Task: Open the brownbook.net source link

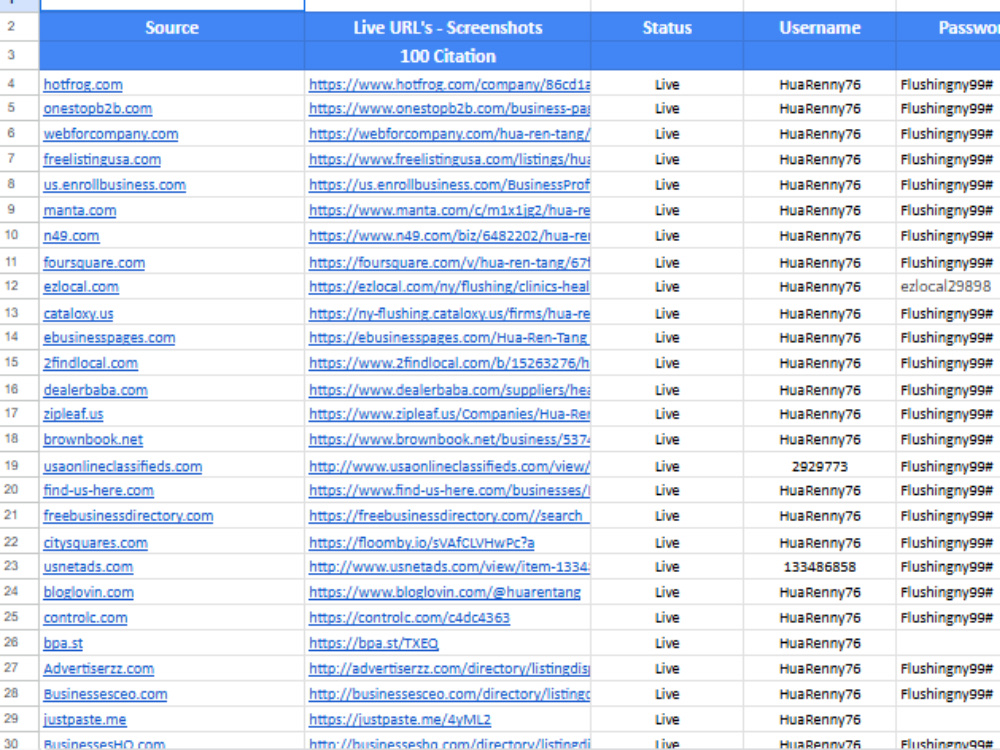Action: [x=93, y=440]
